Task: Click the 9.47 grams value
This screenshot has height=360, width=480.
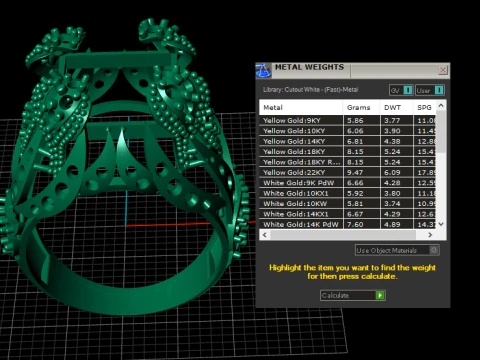Action: pos(355,173)
